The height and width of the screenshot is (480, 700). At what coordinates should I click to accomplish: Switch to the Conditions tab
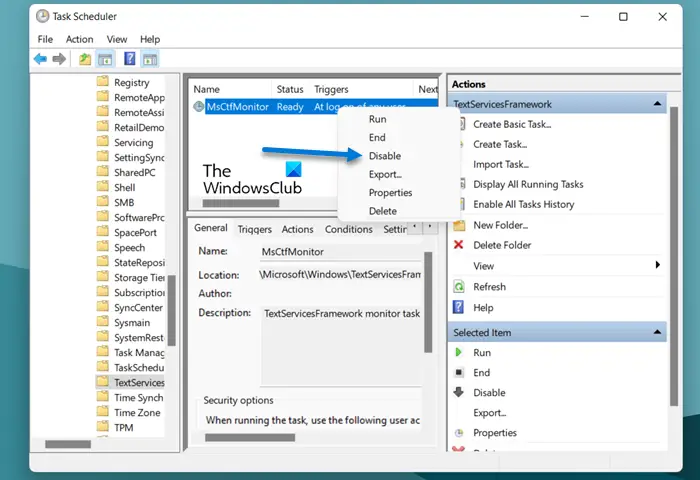pos(349,229)
